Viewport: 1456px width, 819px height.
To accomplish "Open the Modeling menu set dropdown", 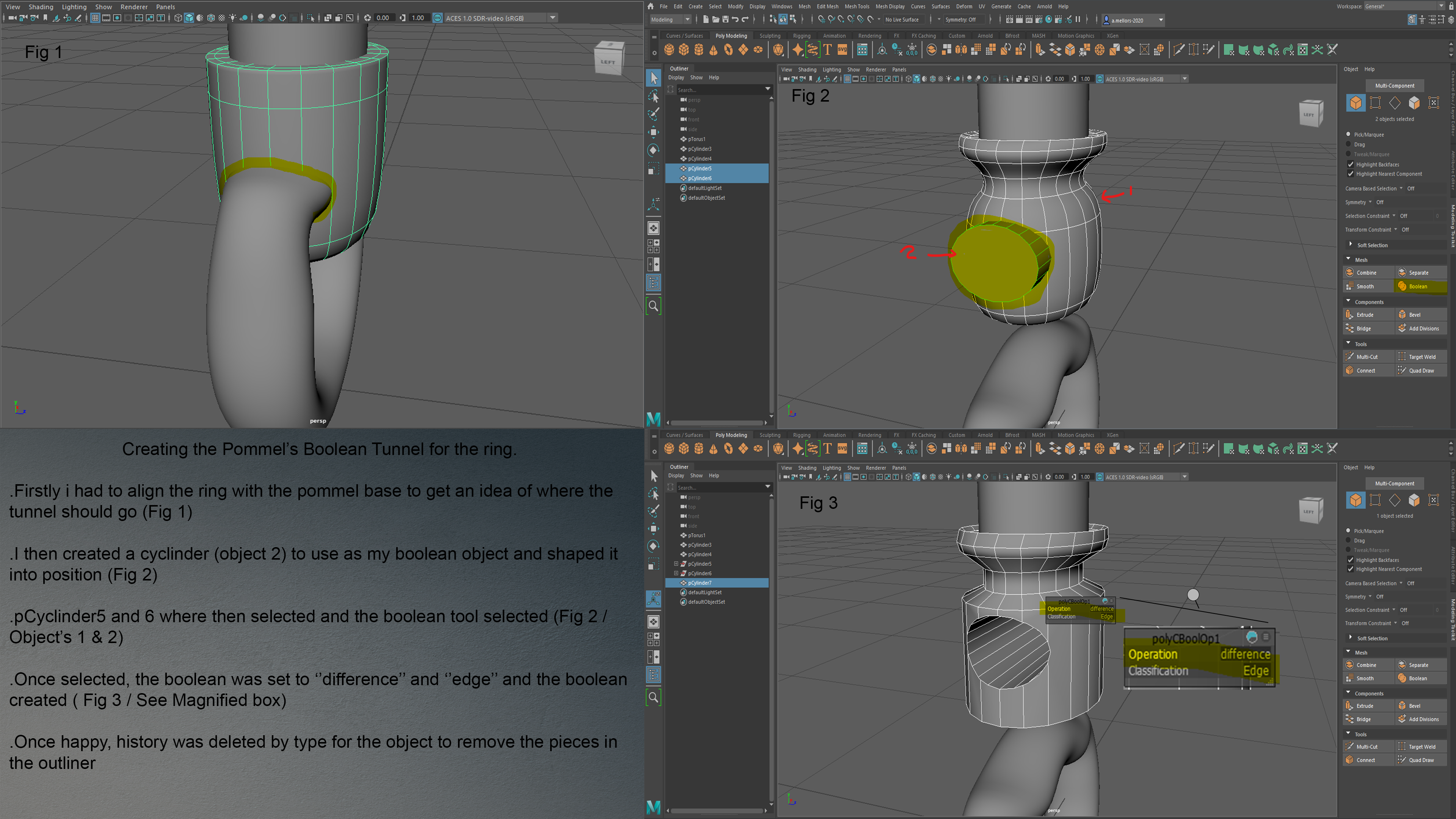I will coord(670,20).
